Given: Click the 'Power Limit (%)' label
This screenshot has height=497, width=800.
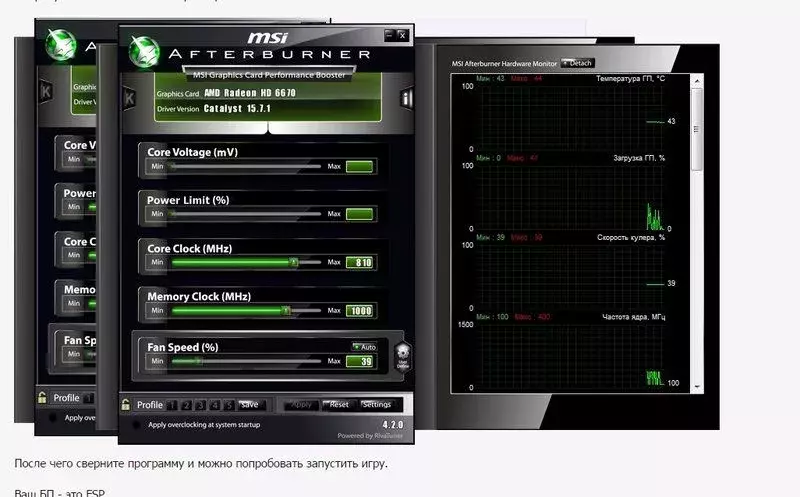Looking at the screenshot, I should click(x=188, y=200).
